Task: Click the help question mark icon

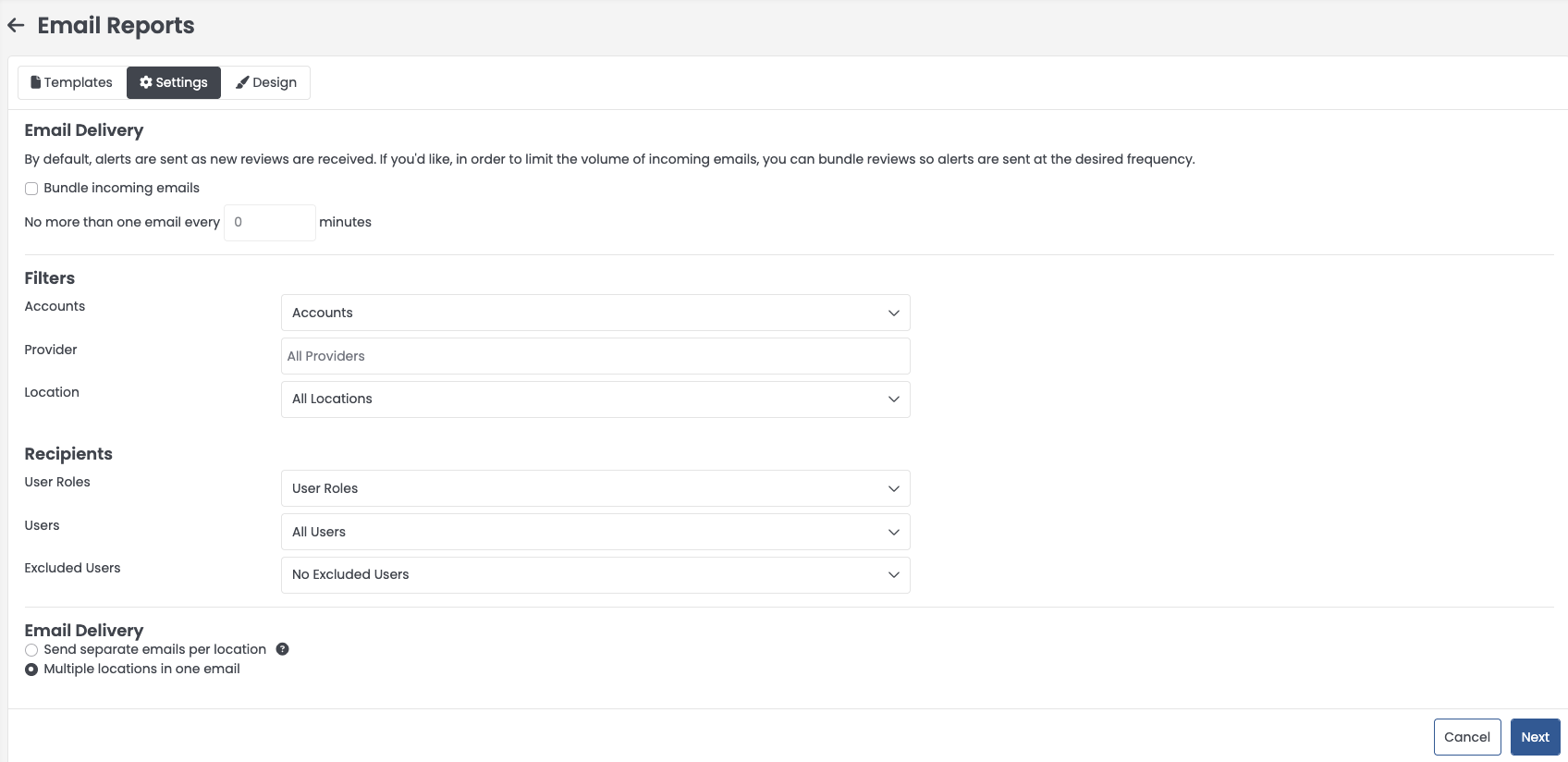Action: click(283, 649)
